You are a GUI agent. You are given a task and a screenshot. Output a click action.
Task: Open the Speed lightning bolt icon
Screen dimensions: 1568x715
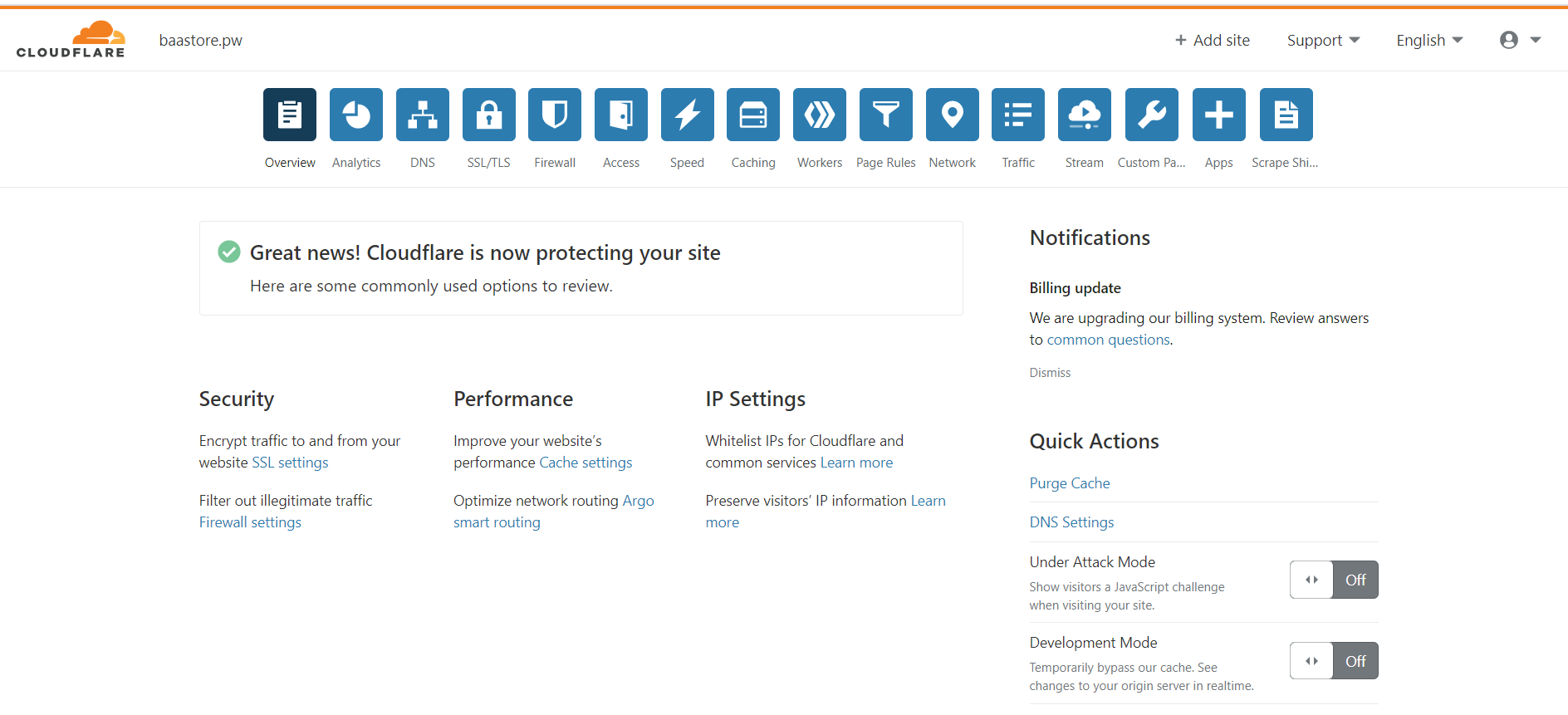tap(688, 115)
